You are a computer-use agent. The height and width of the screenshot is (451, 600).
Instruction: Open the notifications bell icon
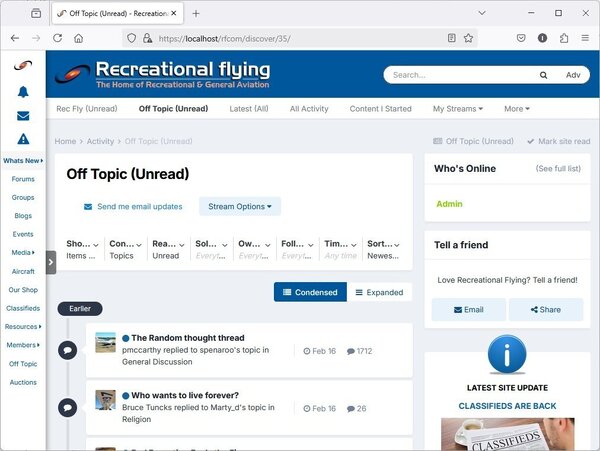tap(22, 91)
